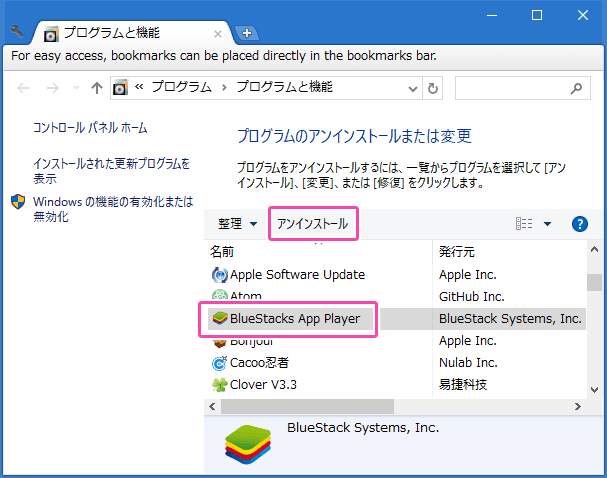Click the address bar control panel icon
The width and height of the screenshot is (607, 478).
coord(120,88)
